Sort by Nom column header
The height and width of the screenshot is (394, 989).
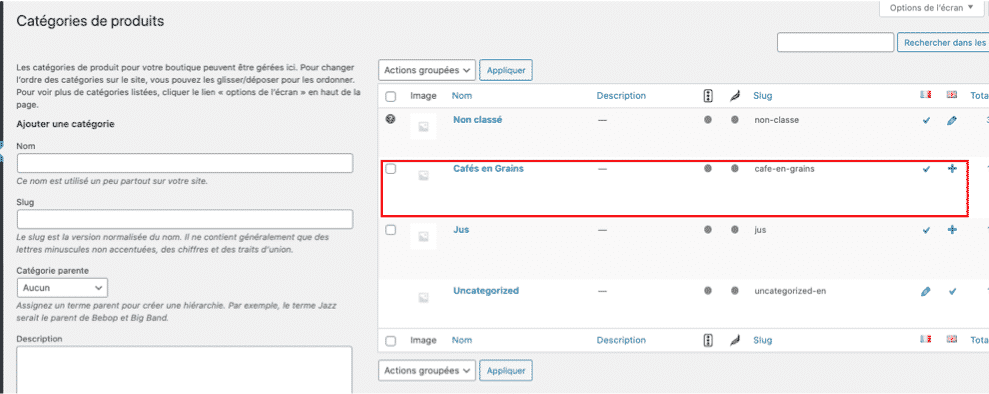click(x=462, y=96)
